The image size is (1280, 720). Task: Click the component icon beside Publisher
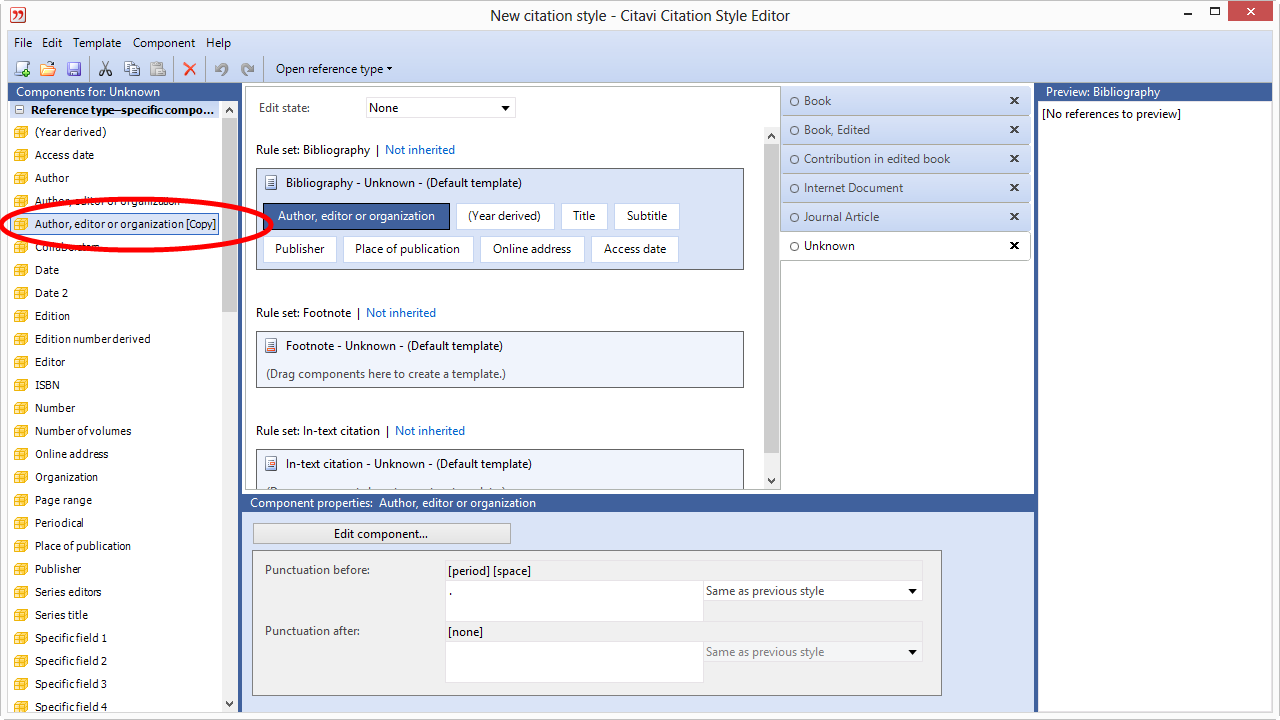click(21, 569)
